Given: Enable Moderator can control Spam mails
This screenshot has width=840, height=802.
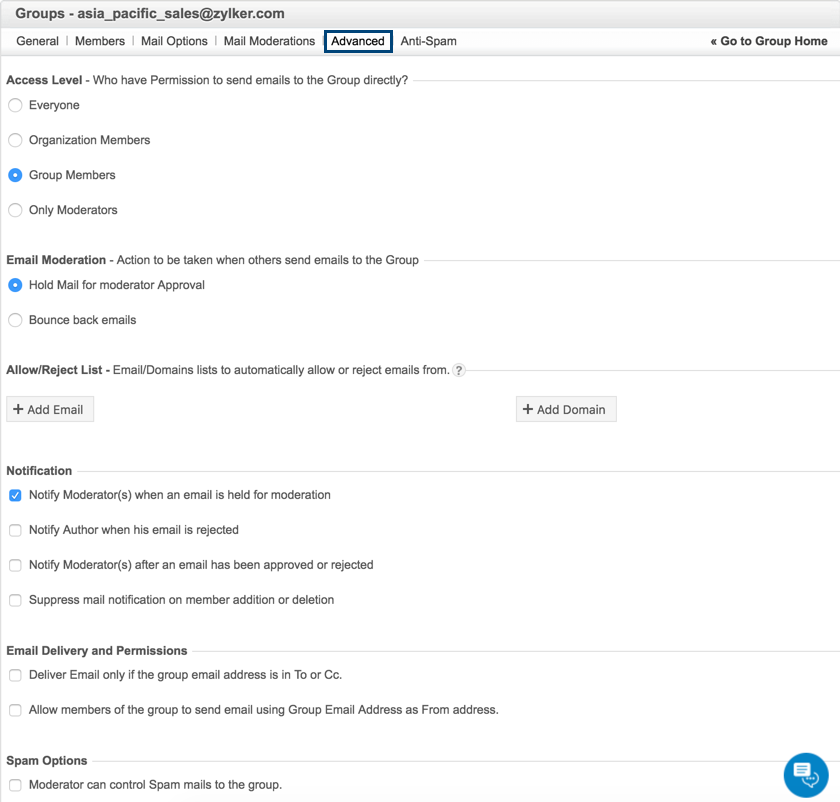Looking at the screenshot, I should pyautogui.click(x=15, y=785).
